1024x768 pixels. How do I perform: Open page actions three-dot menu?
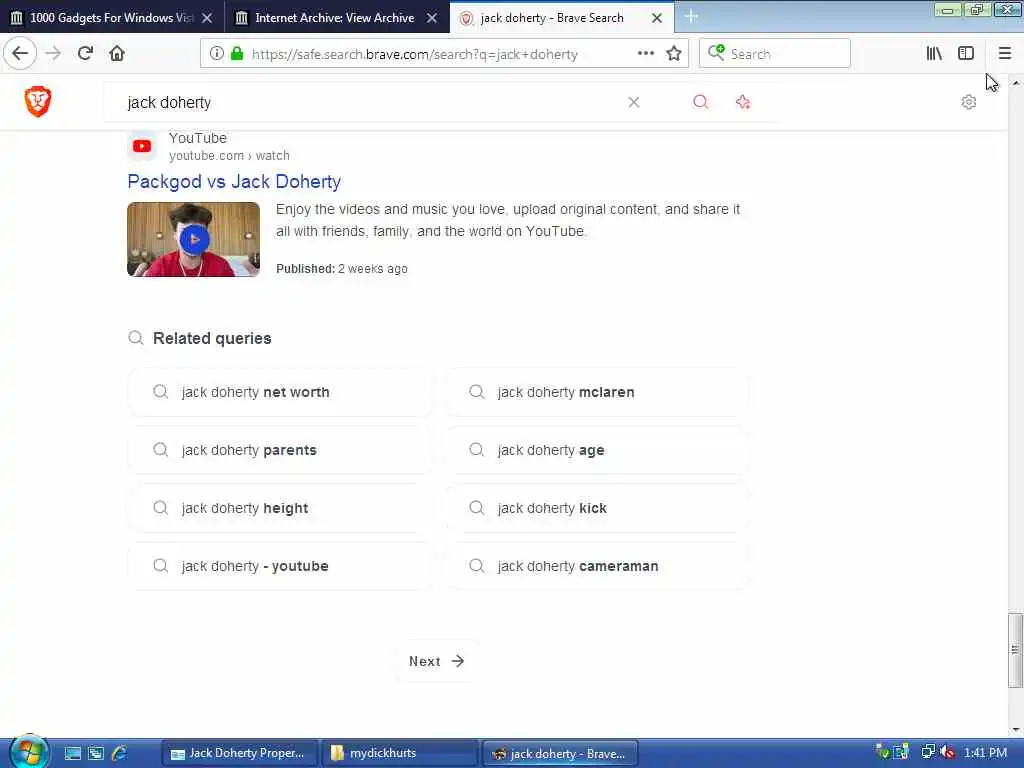(646, 54)
